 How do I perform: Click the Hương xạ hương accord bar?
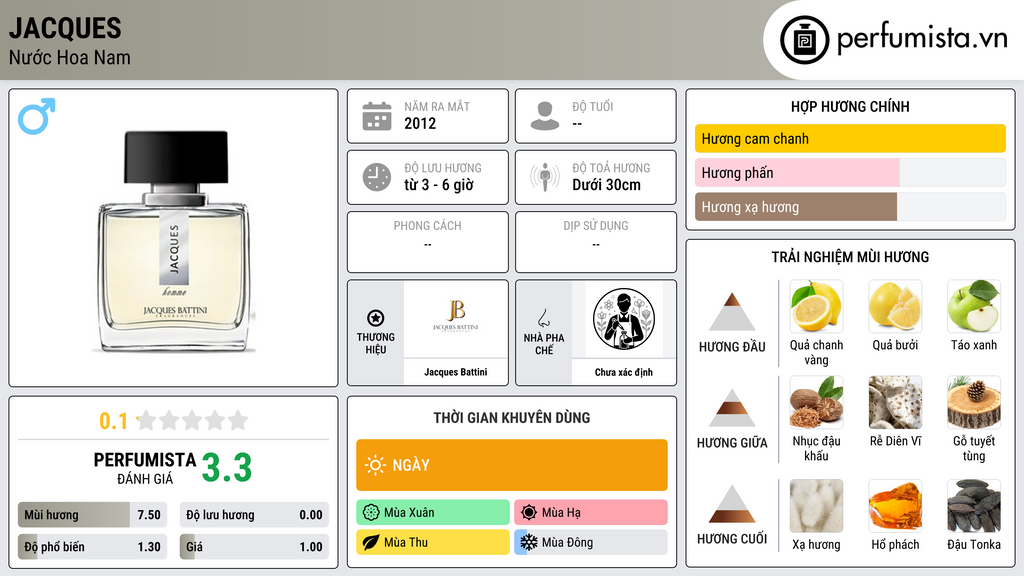point(850,207)
